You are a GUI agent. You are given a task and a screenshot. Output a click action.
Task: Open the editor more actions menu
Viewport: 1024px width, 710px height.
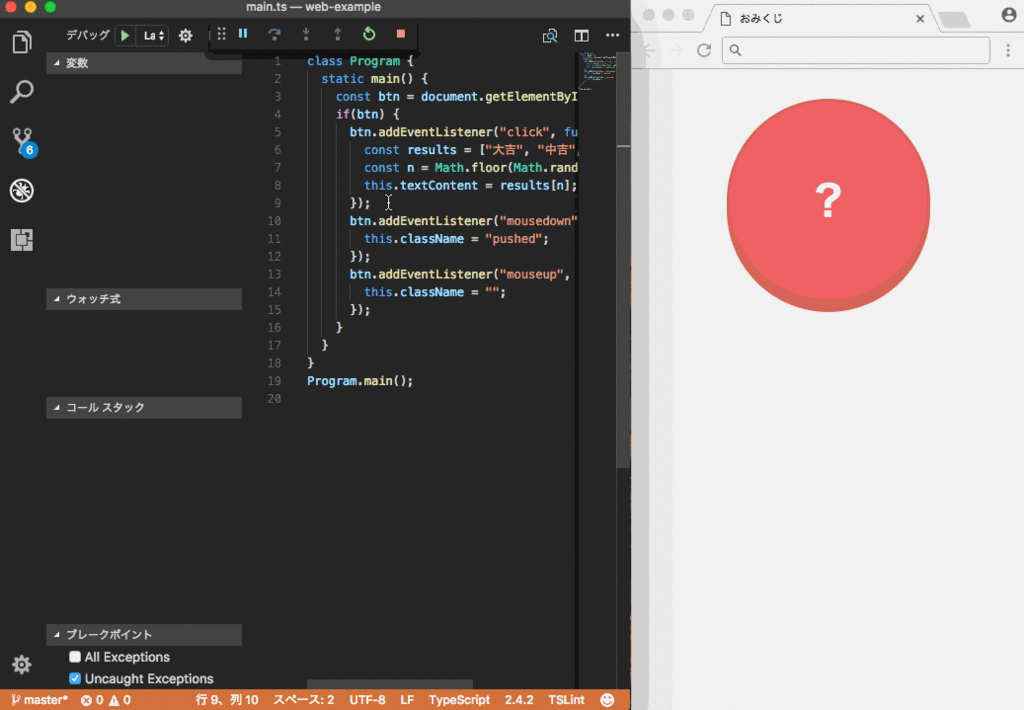coord(613,35)
